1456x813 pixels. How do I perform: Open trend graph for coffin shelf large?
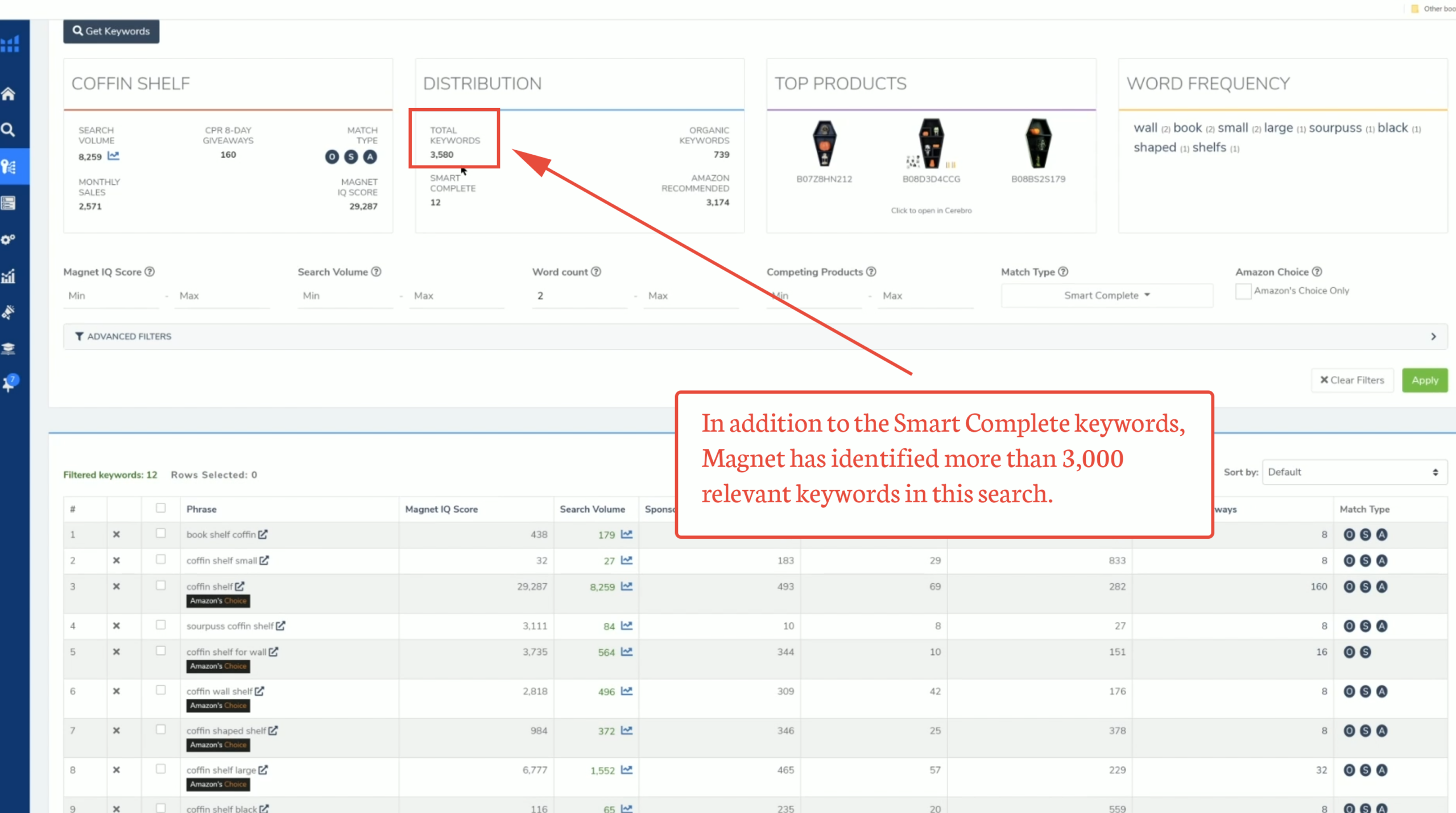627,770
